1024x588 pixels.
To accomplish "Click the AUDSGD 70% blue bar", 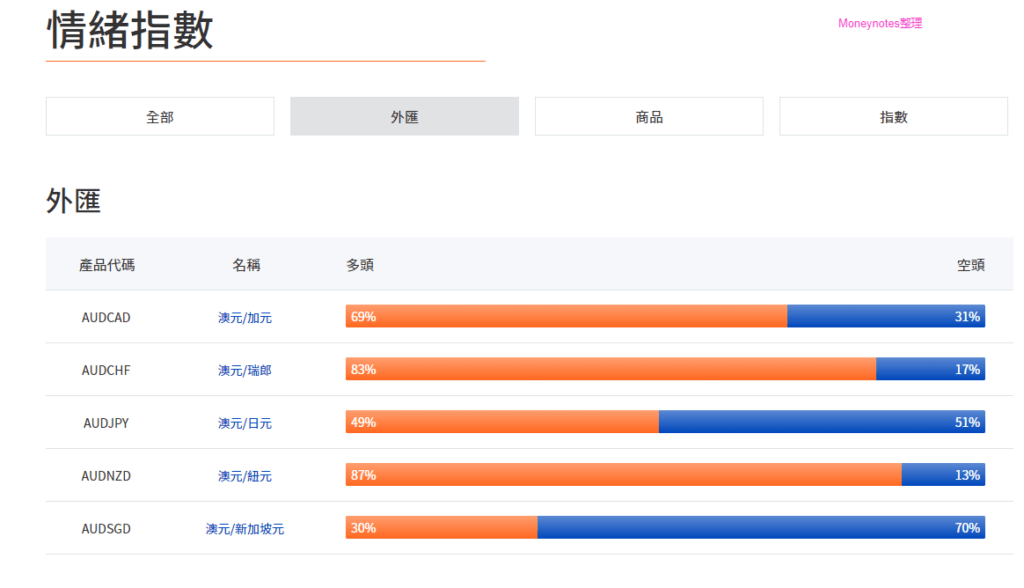I will pos(761,528).
